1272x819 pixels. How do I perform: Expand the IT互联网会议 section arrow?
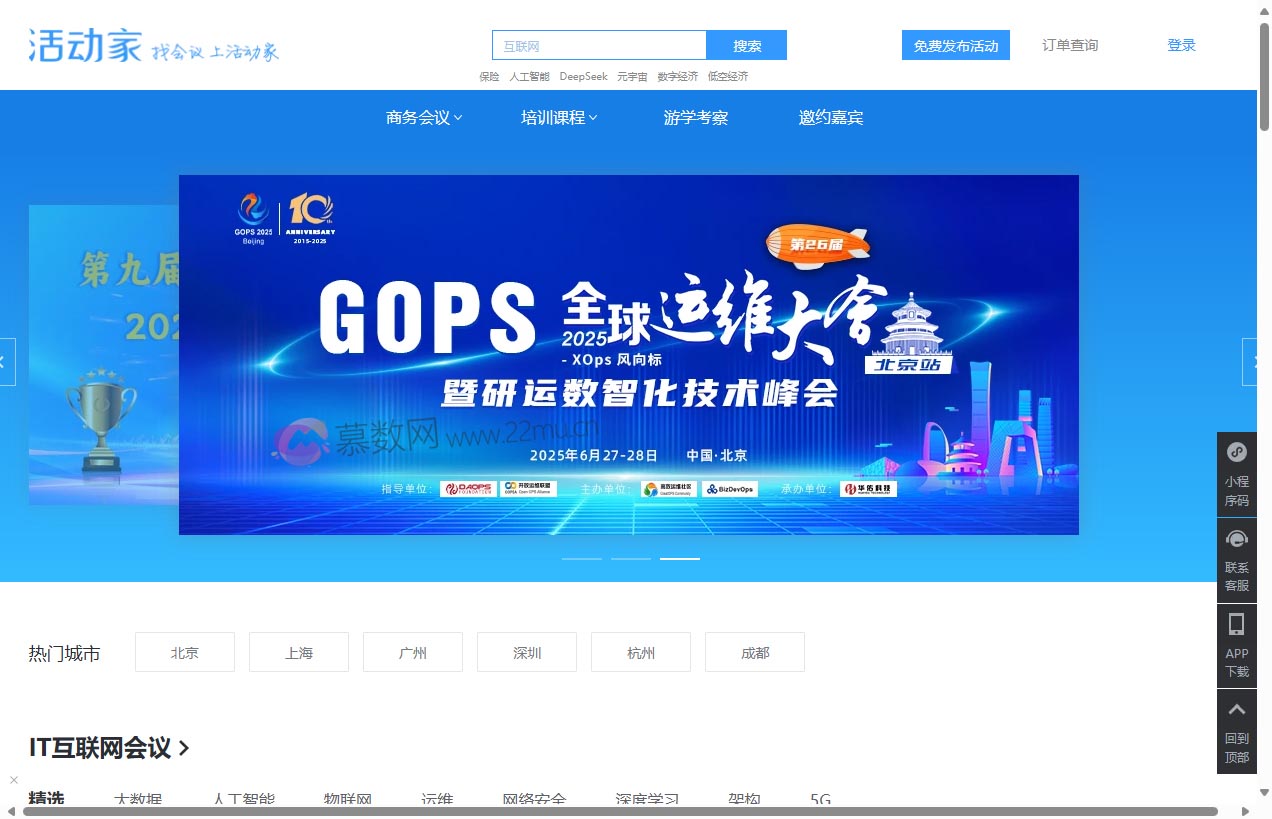pyautogui.click(x=183, y=748)
